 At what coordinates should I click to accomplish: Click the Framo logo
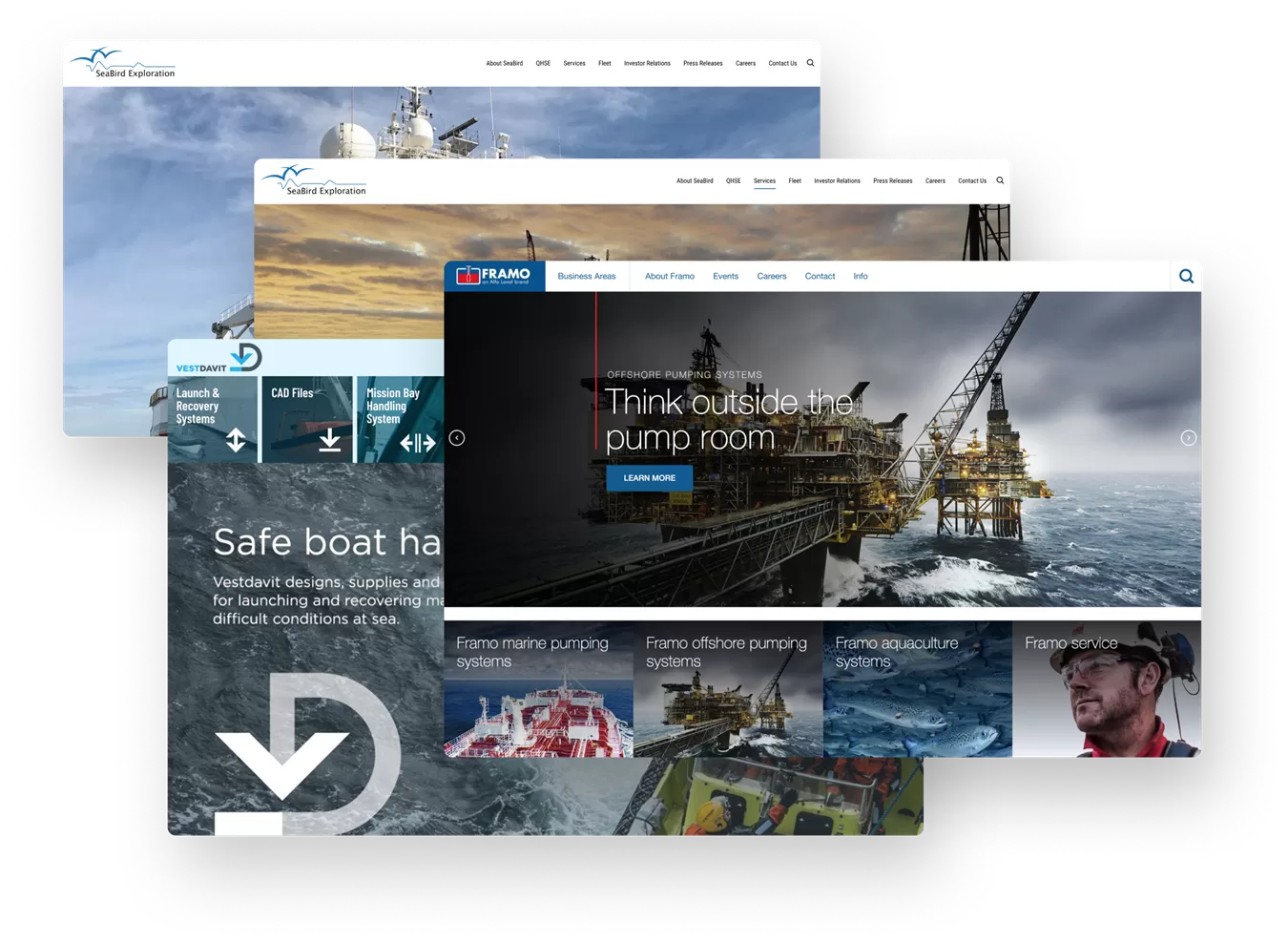(493, 276)
